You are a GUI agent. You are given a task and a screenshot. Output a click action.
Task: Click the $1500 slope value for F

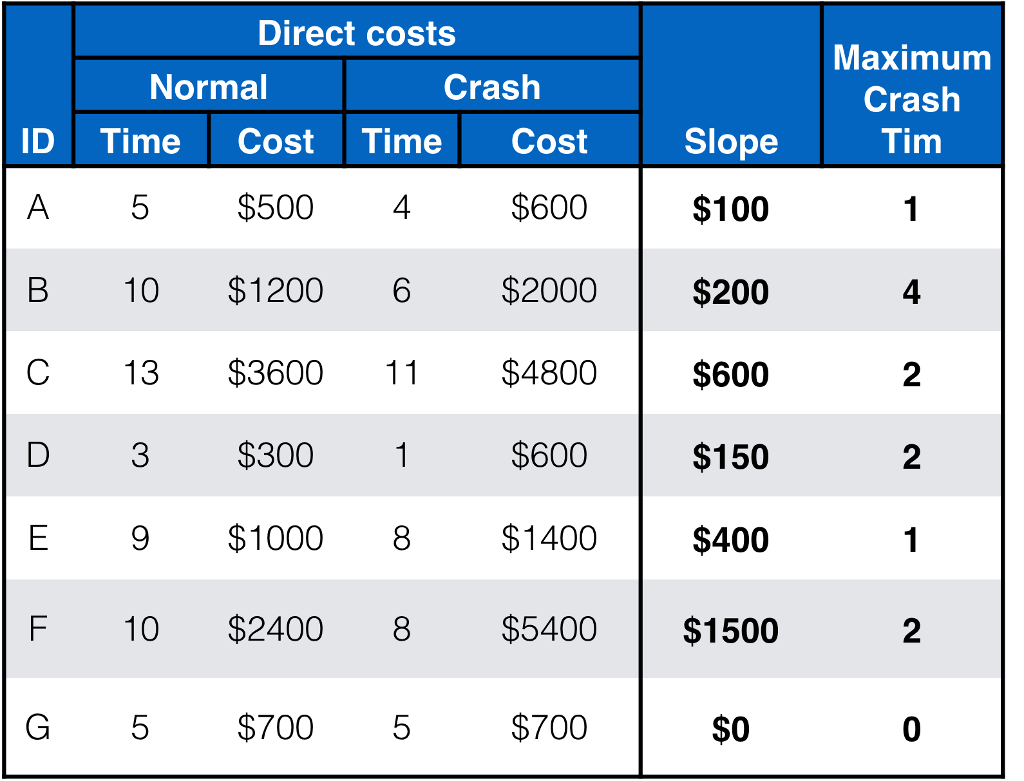[731, 631]
